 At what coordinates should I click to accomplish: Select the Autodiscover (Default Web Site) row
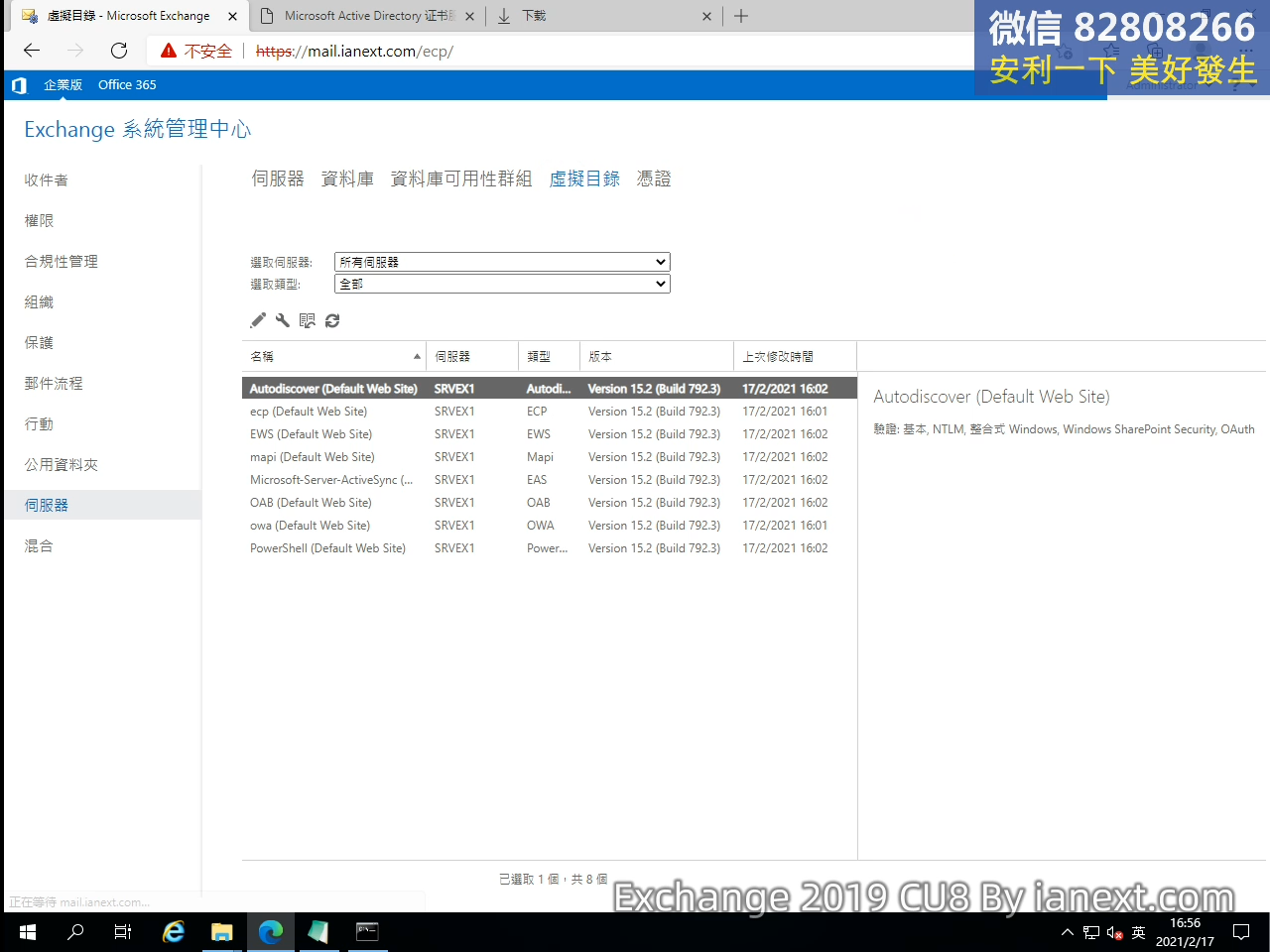point(549,389)
